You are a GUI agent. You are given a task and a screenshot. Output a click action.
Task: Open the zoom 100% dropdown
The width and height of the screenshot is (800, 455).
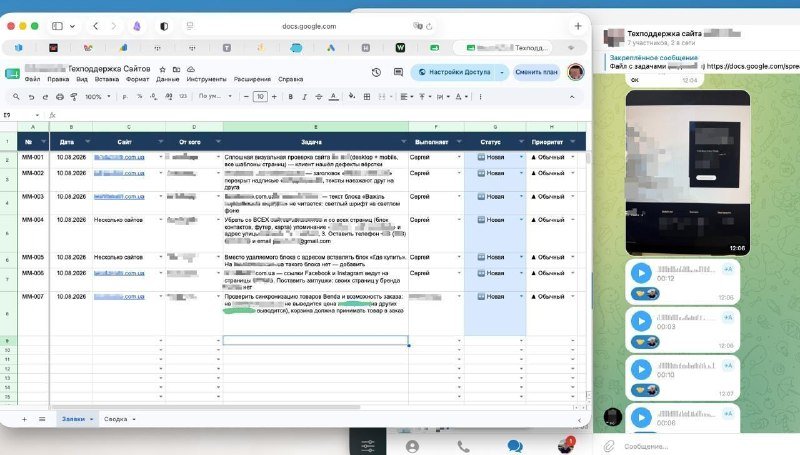[x=97, y=96]
